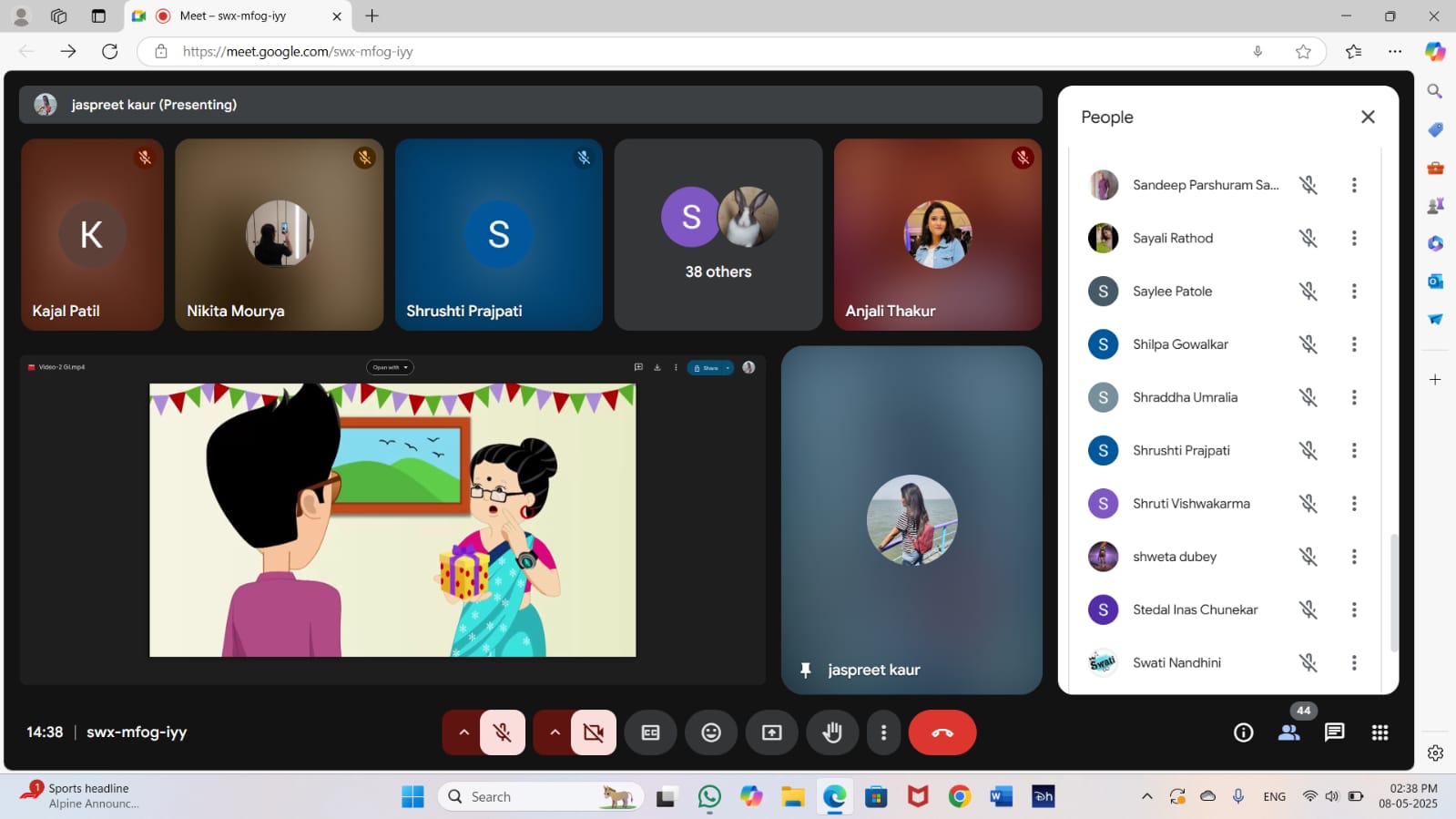This screenshot has height=819, width=1456.
Task: Open Word from taskbar
Action: (x=1001, y=796)
